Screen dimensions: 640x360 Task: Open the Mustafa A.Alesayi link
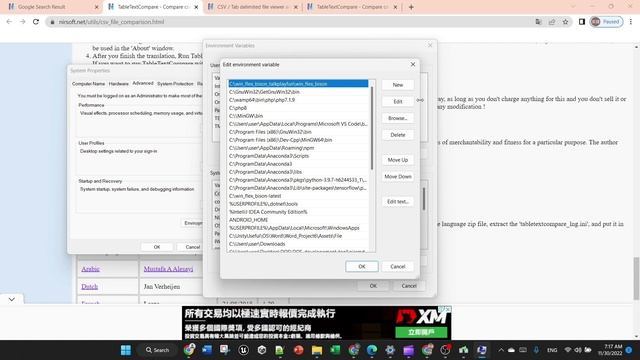point(168,269)
